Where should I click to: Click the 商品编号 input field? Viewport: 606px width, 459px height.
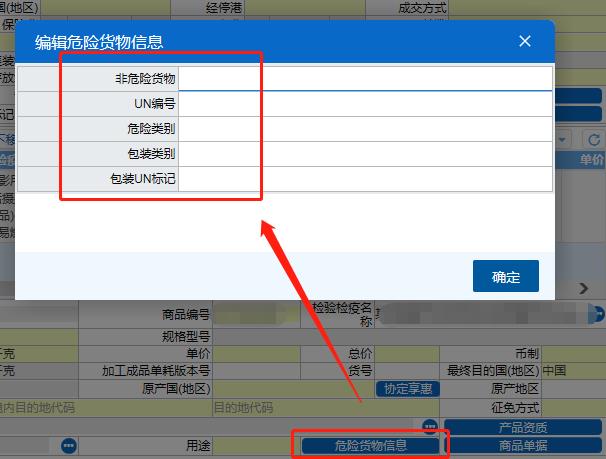(x=255, y=315)
